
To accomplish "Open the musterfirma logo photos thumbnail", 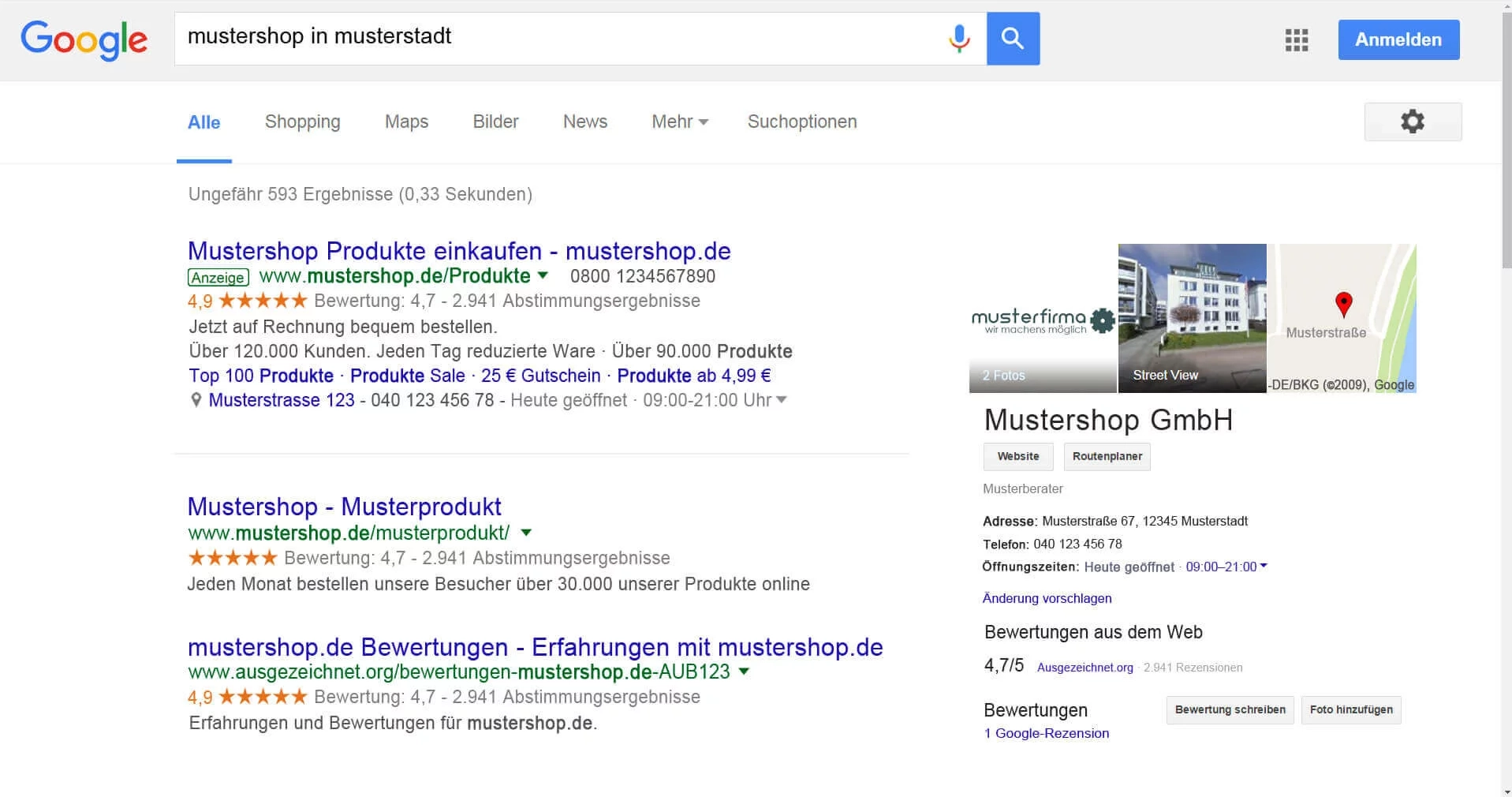I will click(1042, 319).
